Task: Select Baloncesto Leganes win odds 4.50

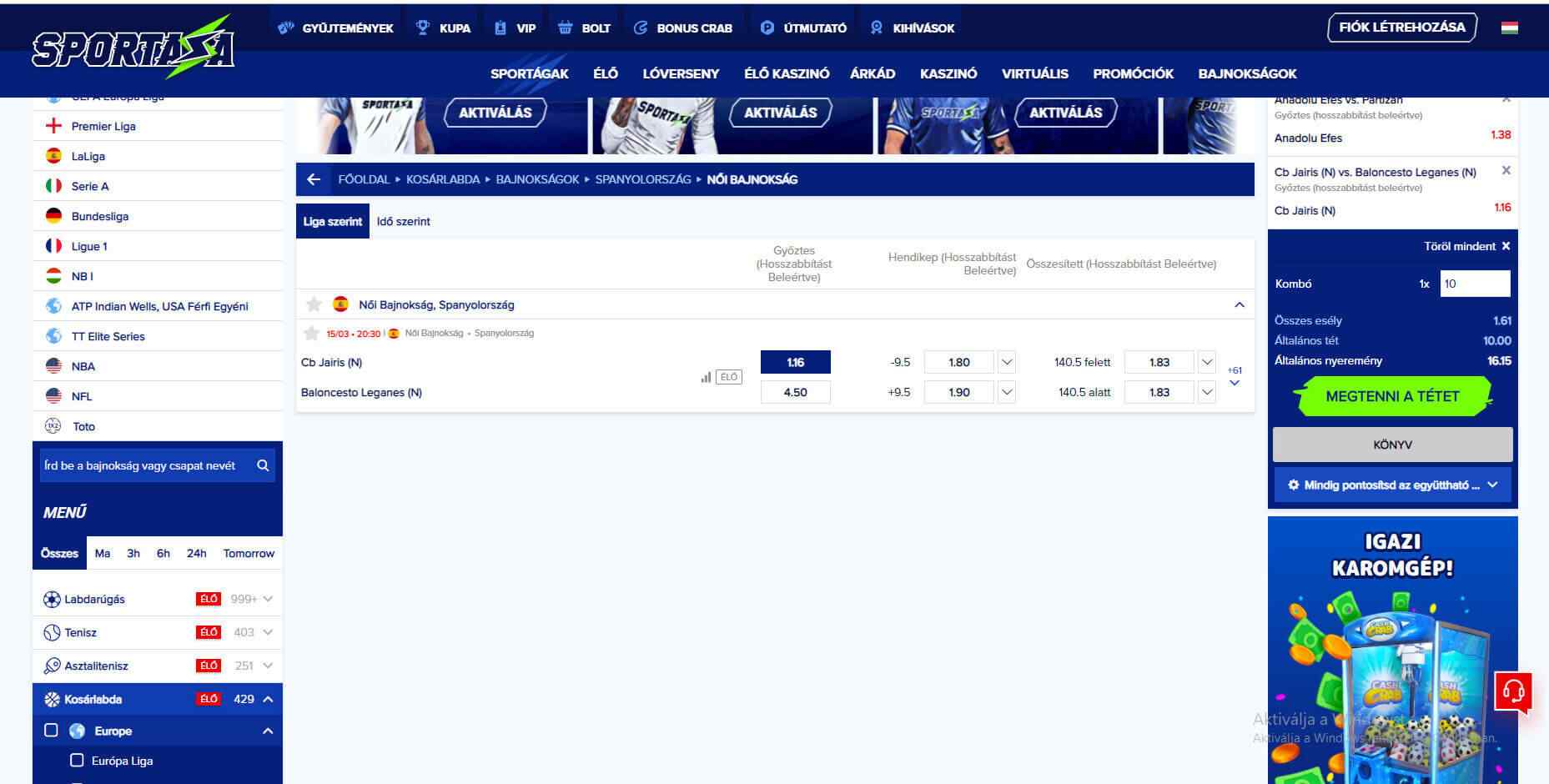Action: click(796, 392)
